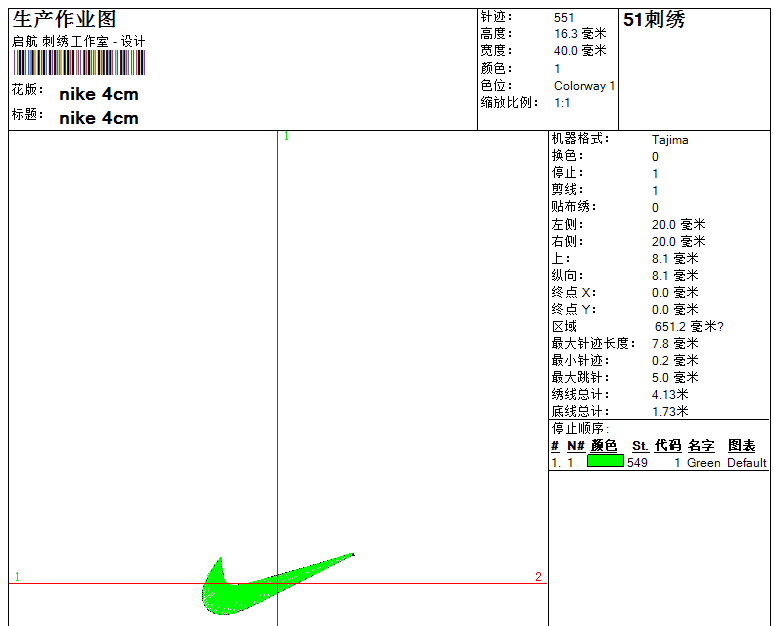The height and width of the screenshot is (626, 774).
Task: Click the 51刺绣 heading text
Action: 654,20
